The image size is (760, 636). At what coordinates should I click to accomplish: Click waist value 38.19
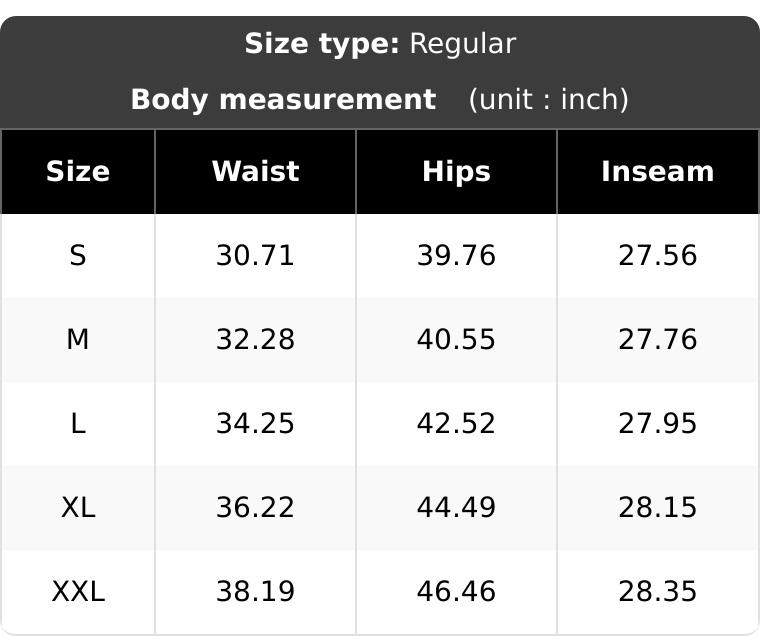point(255,591)
